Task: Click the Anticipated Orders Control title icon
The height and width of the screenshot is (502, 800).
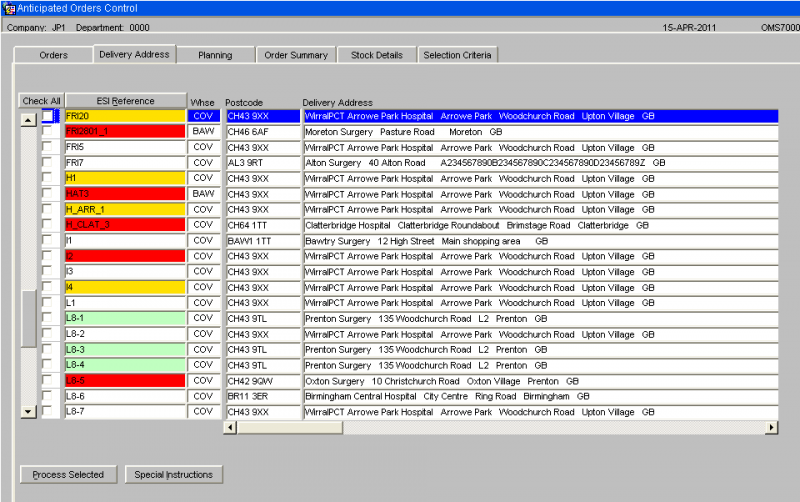Action: [9, 8]
